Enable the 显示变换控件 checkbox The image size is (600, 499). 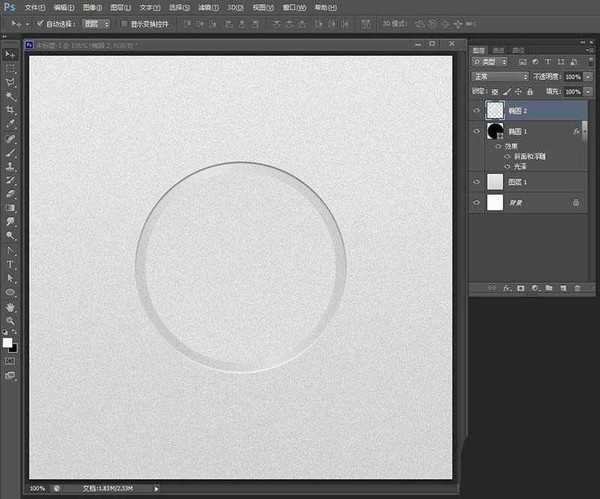pos(123,22)
